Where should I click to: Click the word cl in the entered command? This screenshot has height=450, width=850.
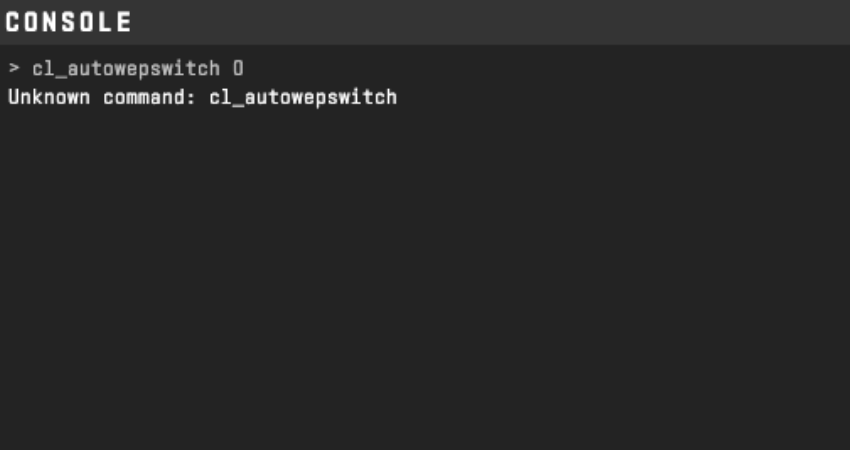coord(43,68)
